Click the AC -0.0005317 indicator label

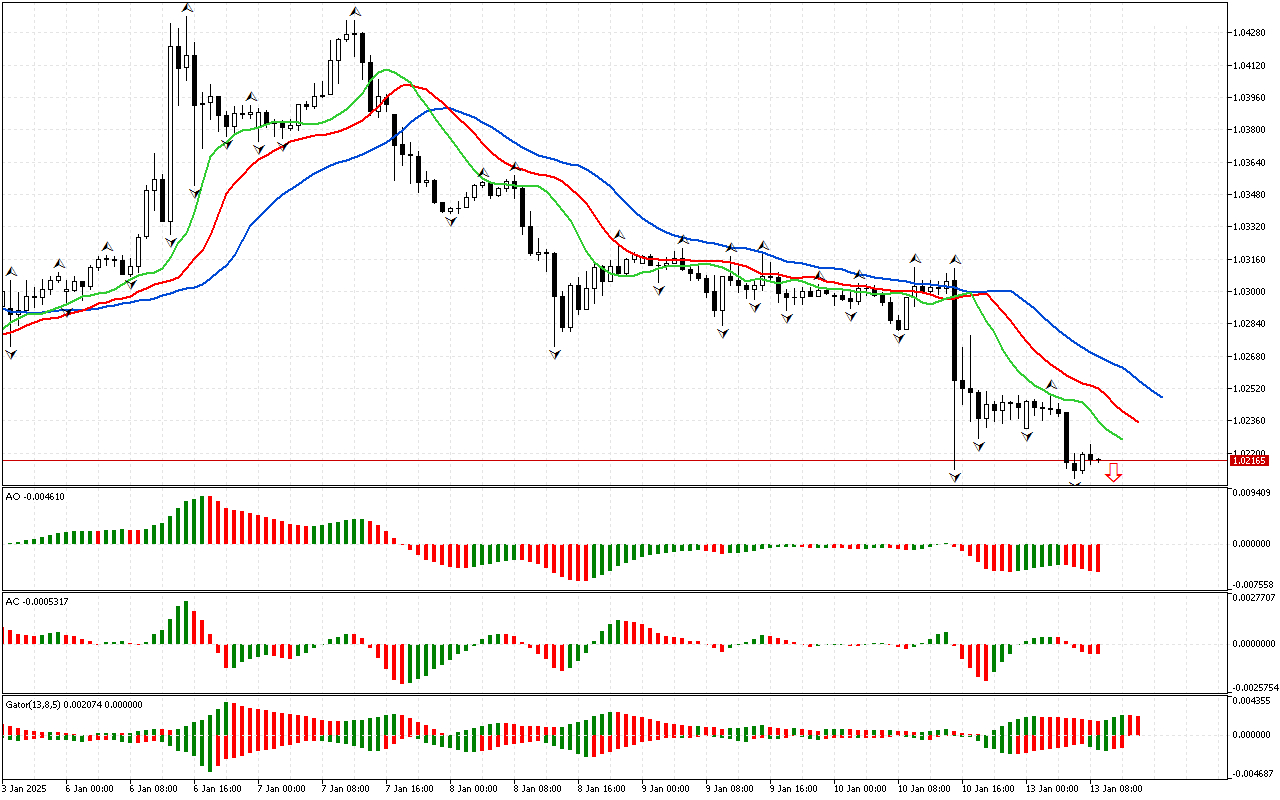[38, 602]
